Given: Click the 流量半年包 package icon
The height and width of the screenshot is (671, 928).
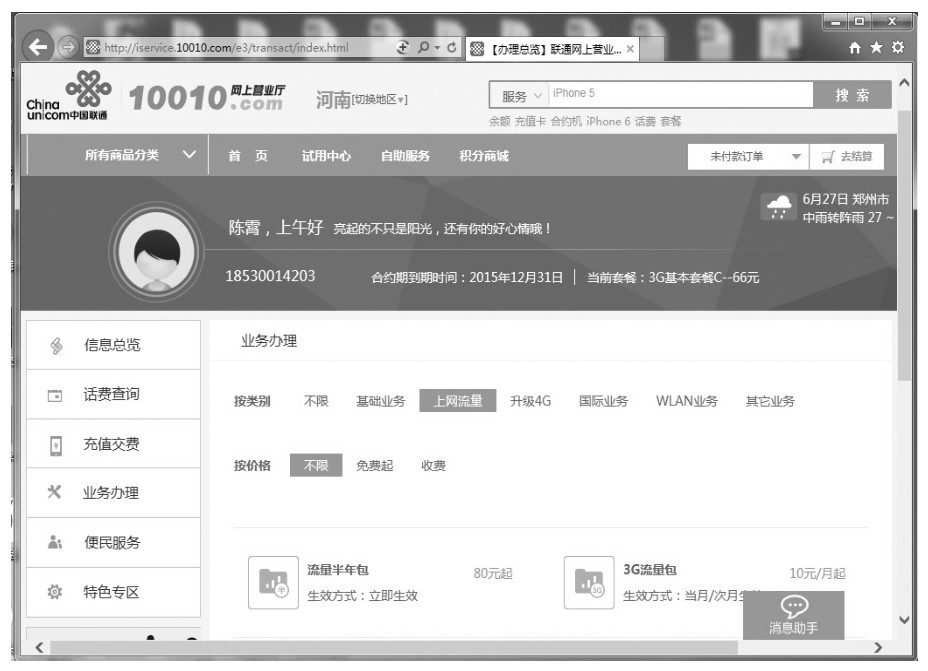Looking at the screenshot, I should click(273, 582).
